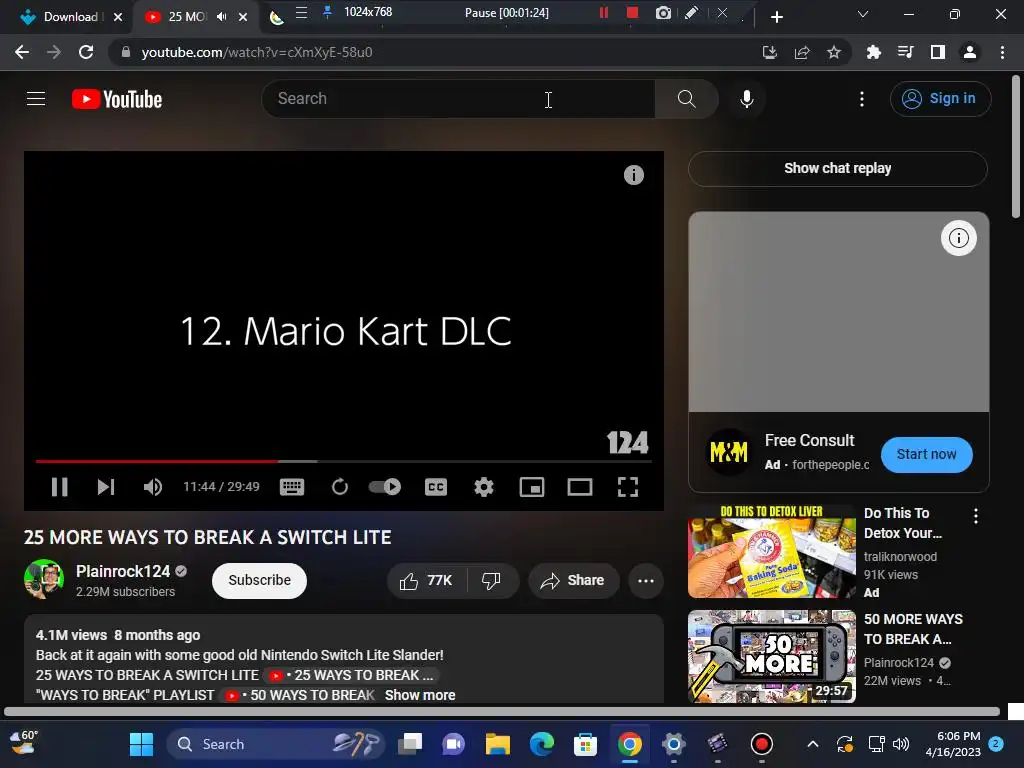
Task: Toggle closed captions CC
Action: click(x=436, y=487)
